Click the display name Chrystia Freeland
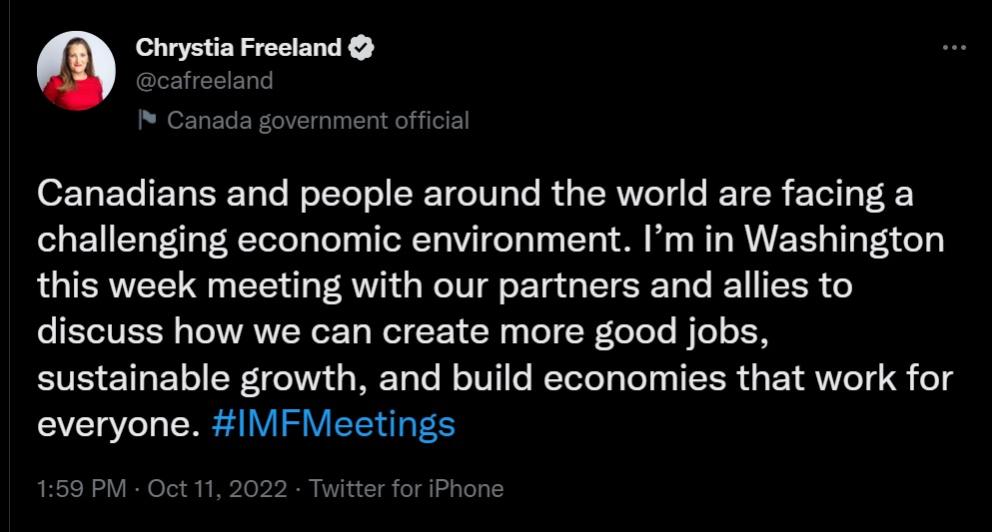This screenshot has width=992, height=532. 238,49
